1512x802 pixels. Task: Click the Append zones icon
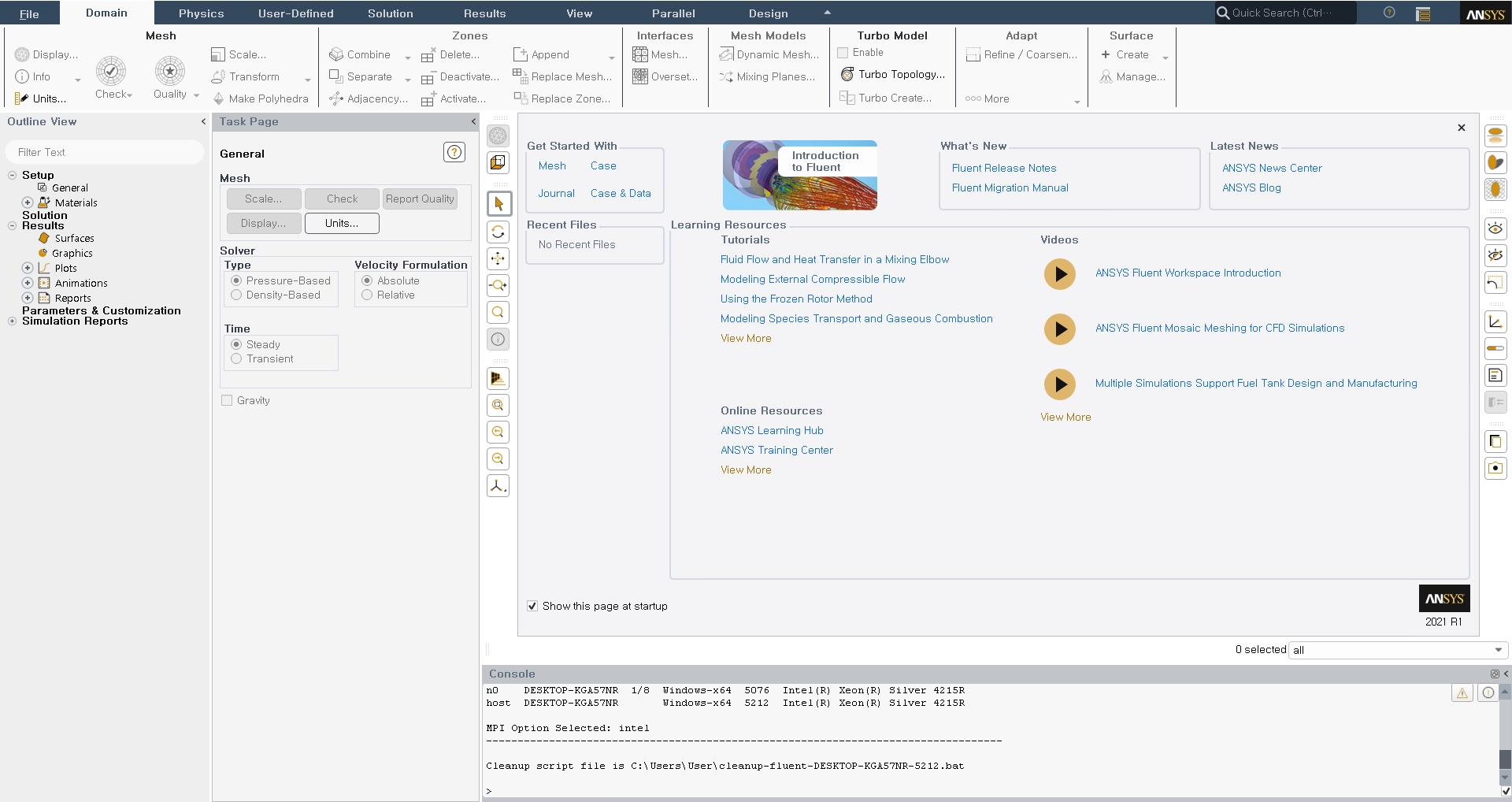(x=521, y=54)
